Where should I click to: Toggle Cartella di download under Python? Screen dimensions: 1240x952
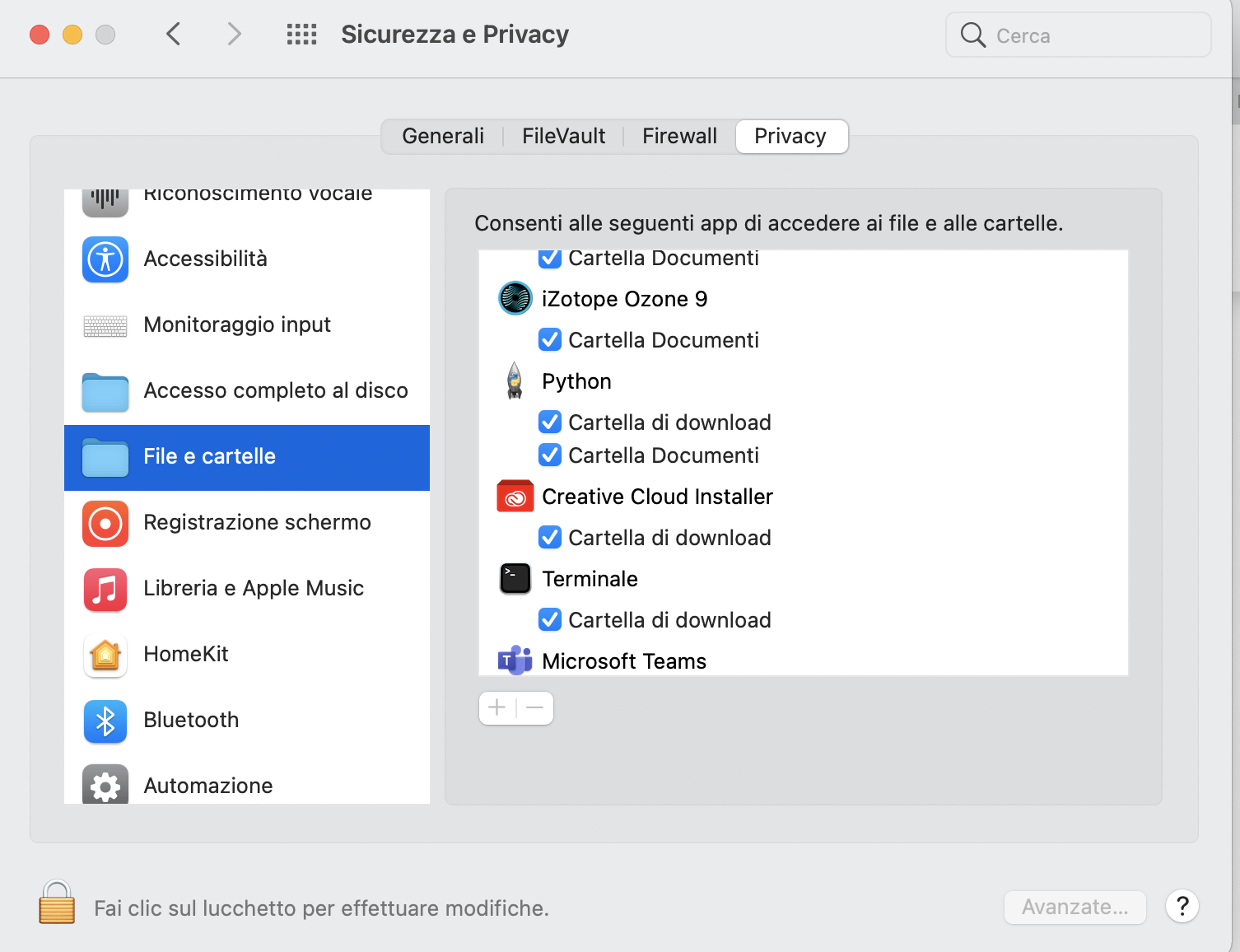coord(550,422)
